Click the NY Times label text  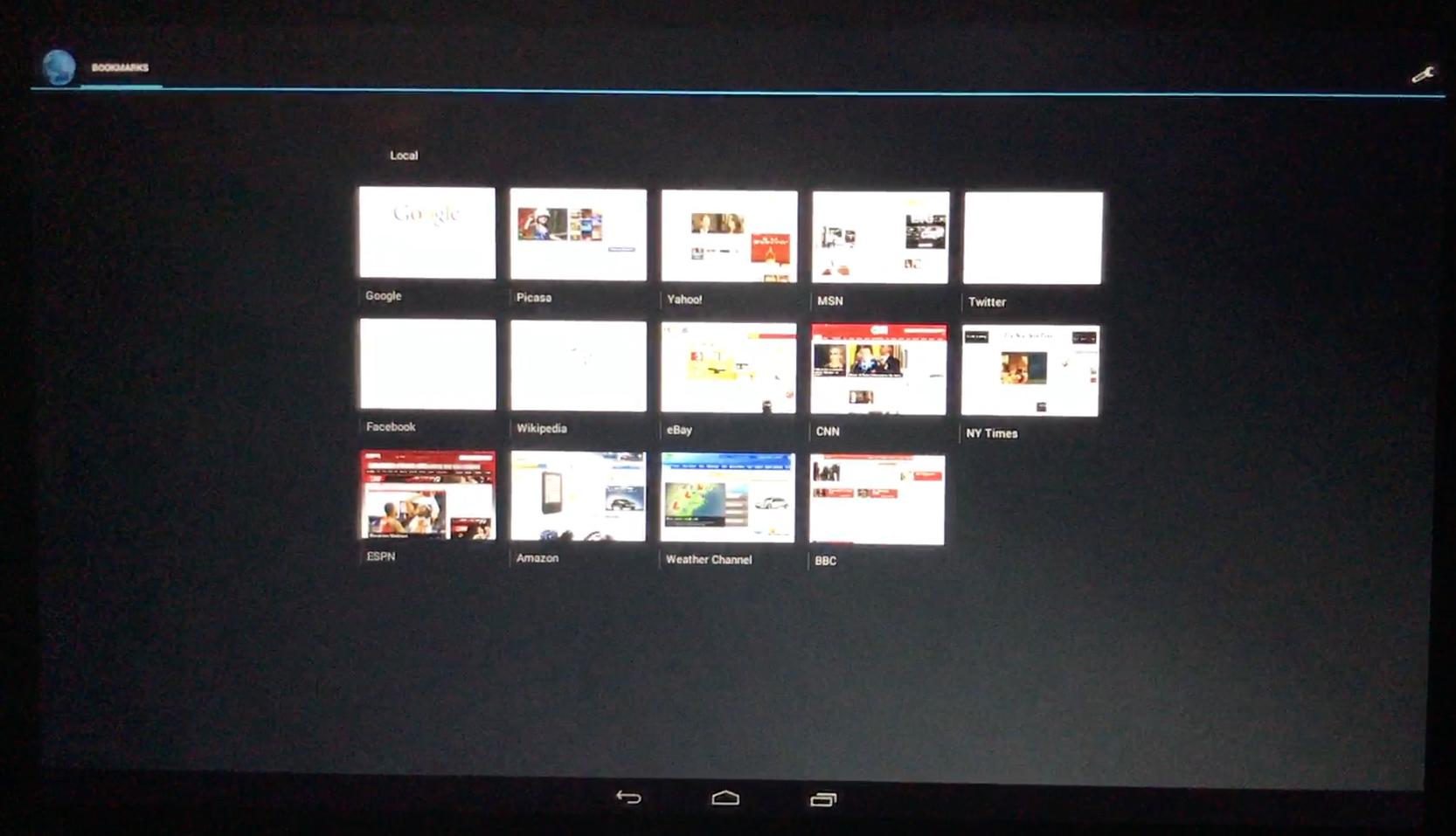coord(992,433)
